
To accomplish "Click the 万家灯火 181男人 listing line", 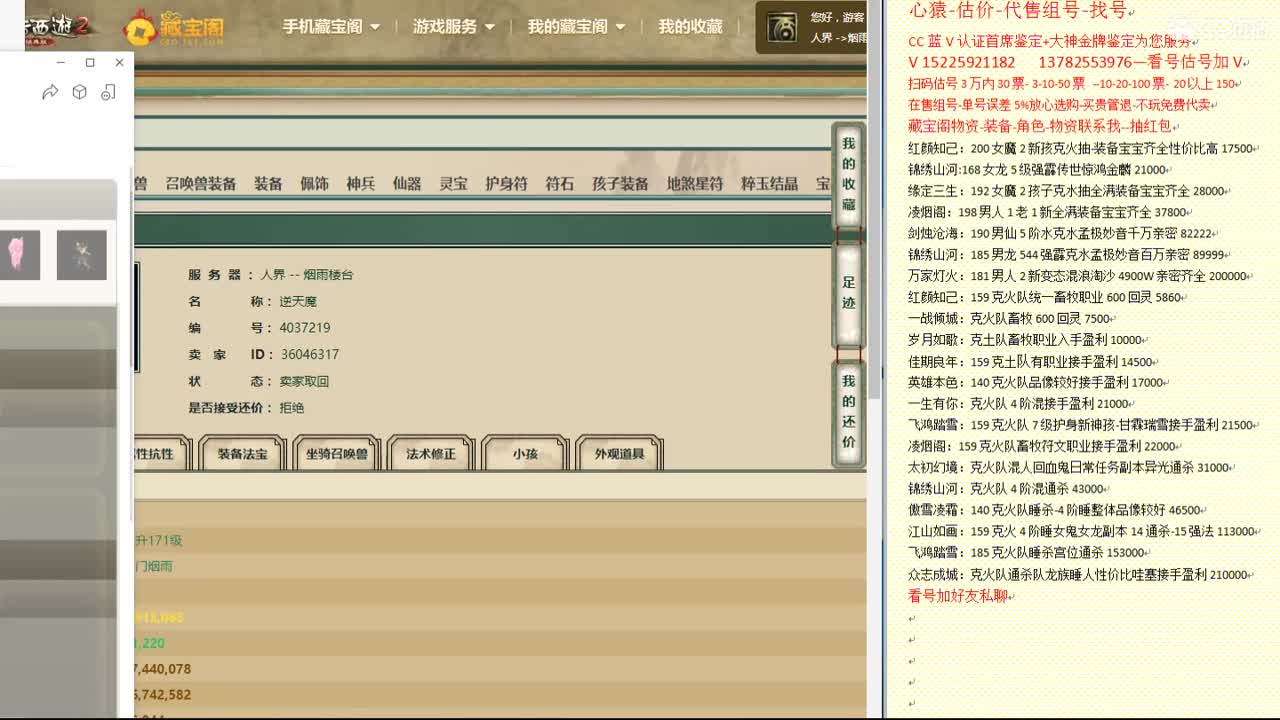I will click(x=1077, y=276).
